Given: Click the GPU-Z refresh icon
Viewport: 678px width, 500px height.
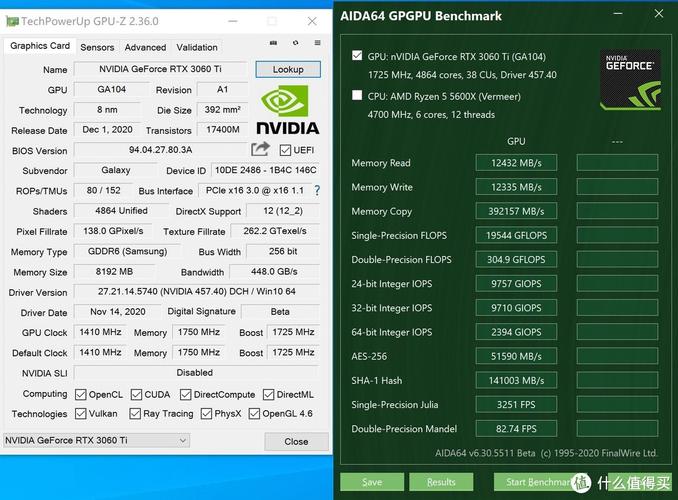Looking at the screenshot, I should pos(295,43).
